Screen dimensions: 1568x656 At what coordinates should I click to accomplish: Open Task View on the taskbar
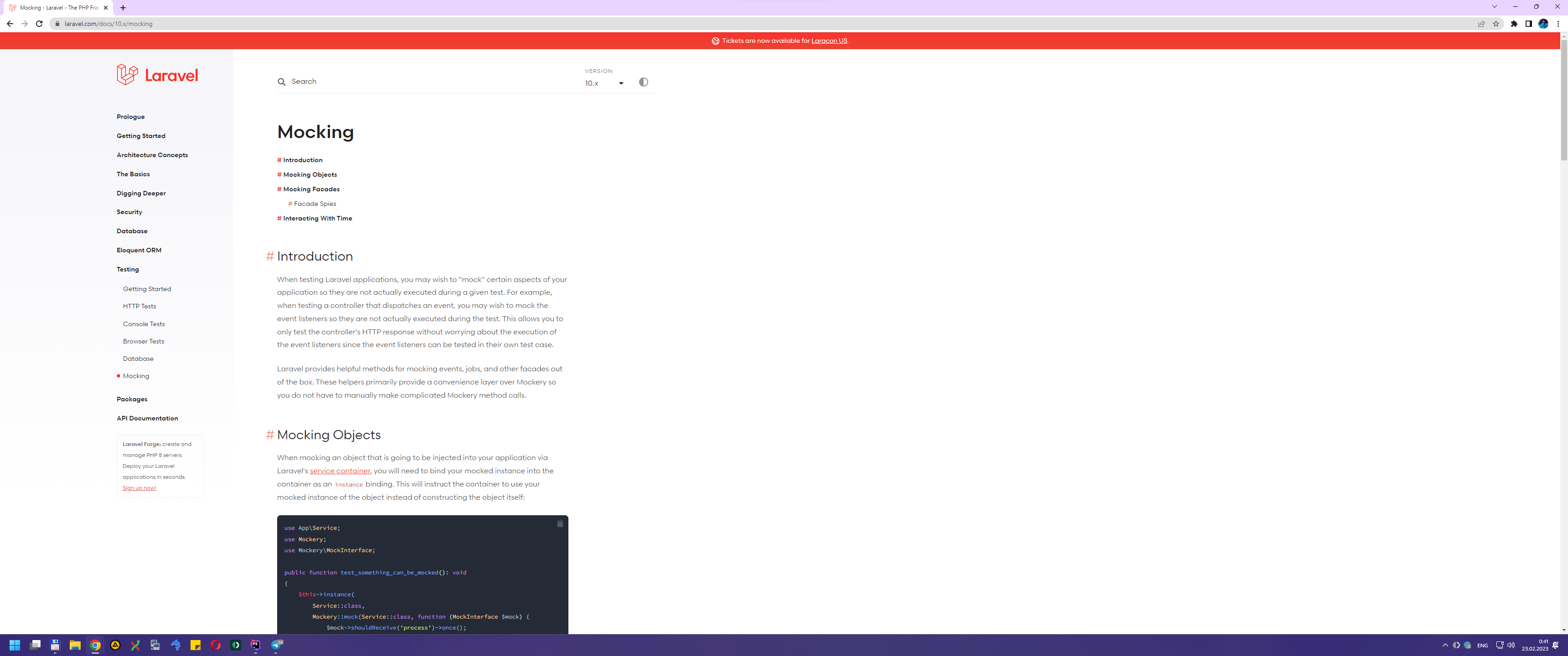point(35,645)
